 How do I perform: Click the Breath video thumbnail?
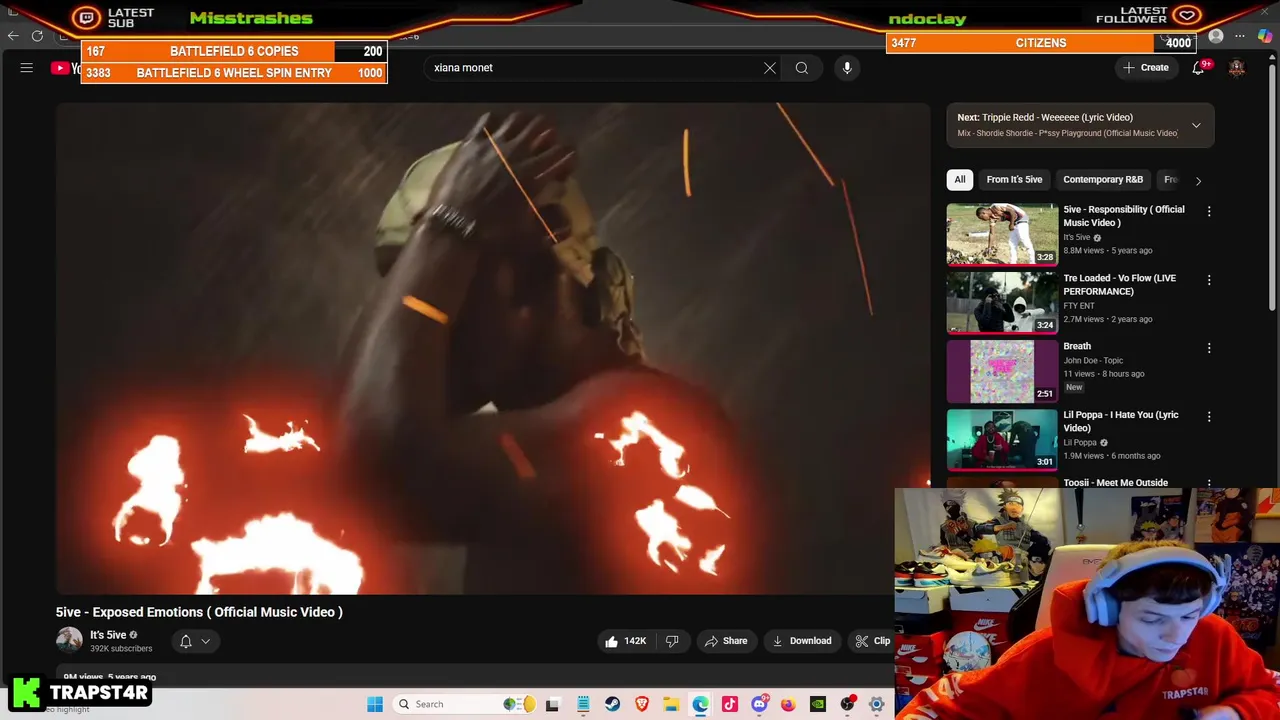click(x=1002, y=370)
